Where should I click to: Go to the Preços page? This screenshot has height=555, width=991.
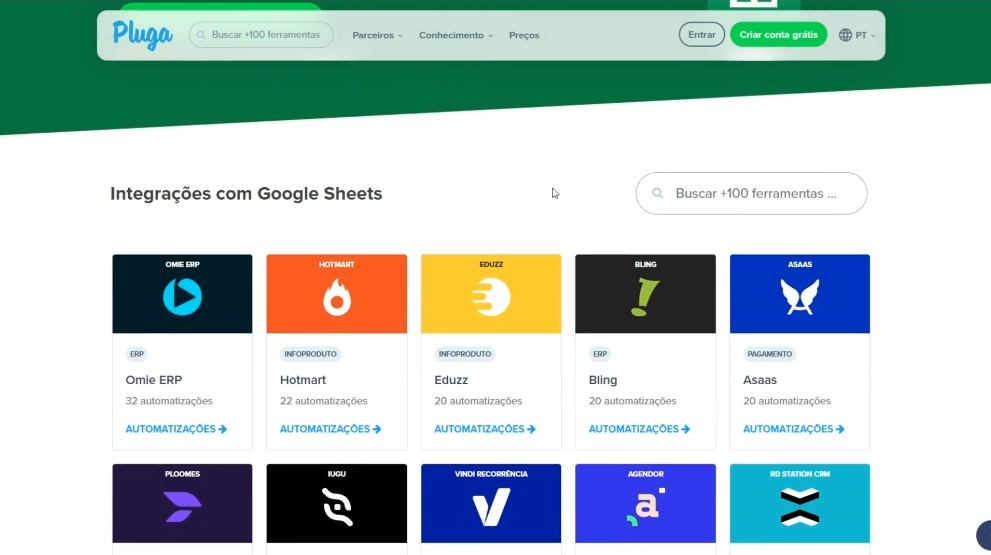pyautogui.click(x=524, y=35)
